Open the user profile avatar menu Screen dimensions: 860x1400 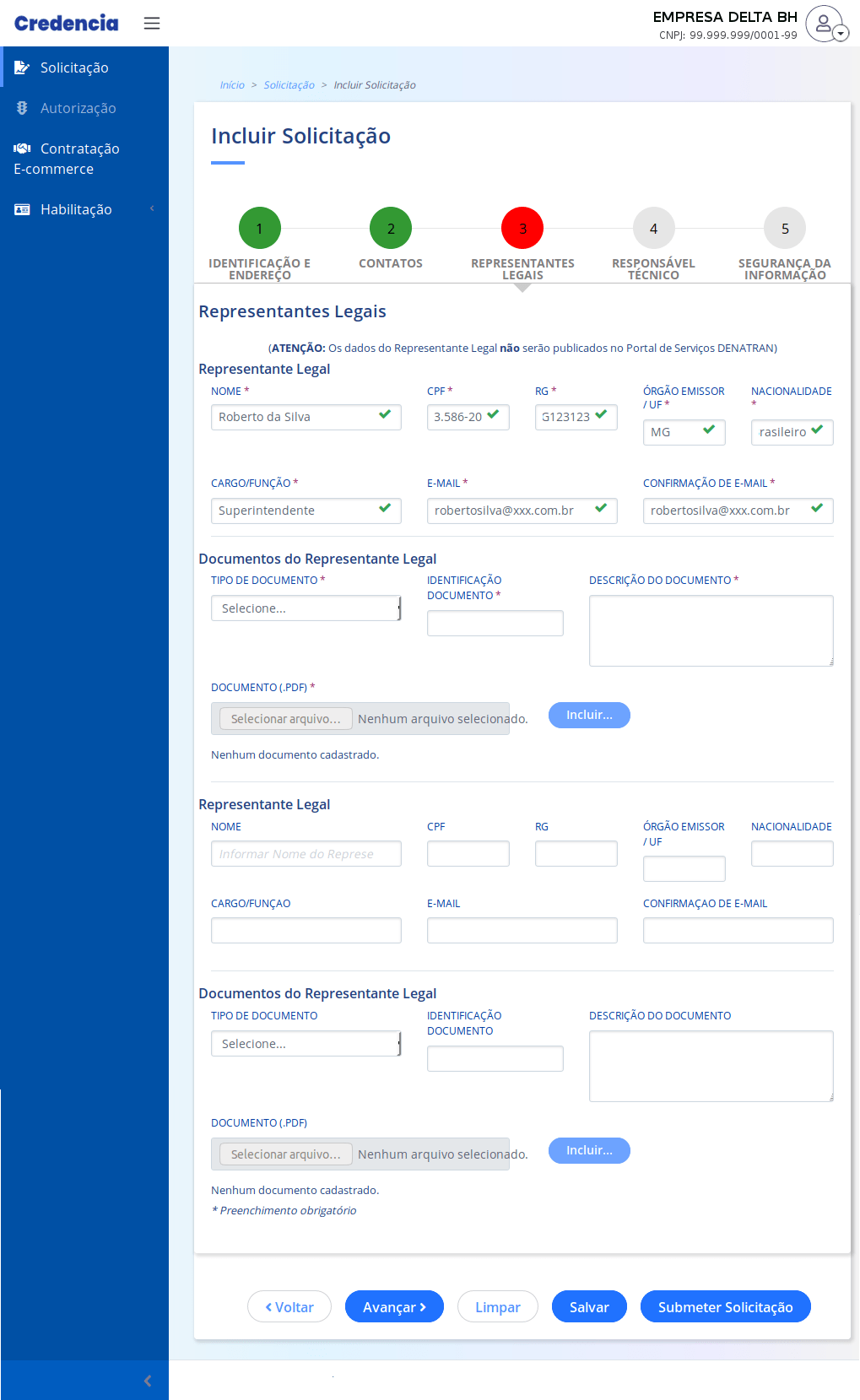click(x=825, y=23)
